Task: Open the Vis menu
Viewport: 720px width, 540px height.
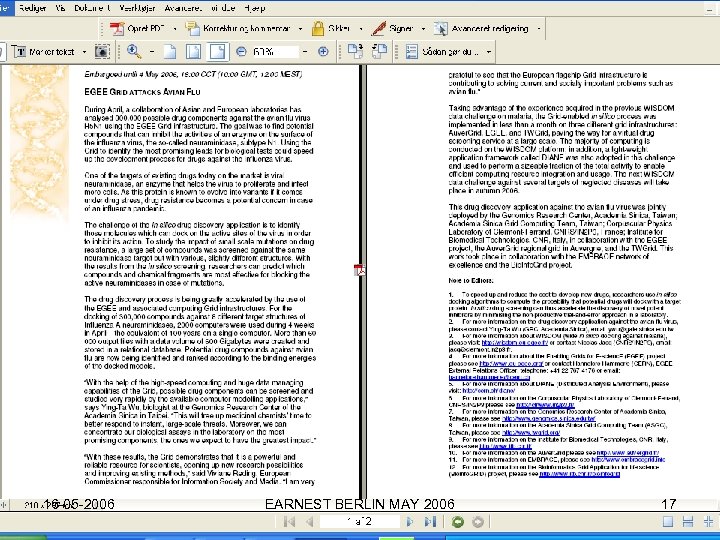Action: coord(60,8)
